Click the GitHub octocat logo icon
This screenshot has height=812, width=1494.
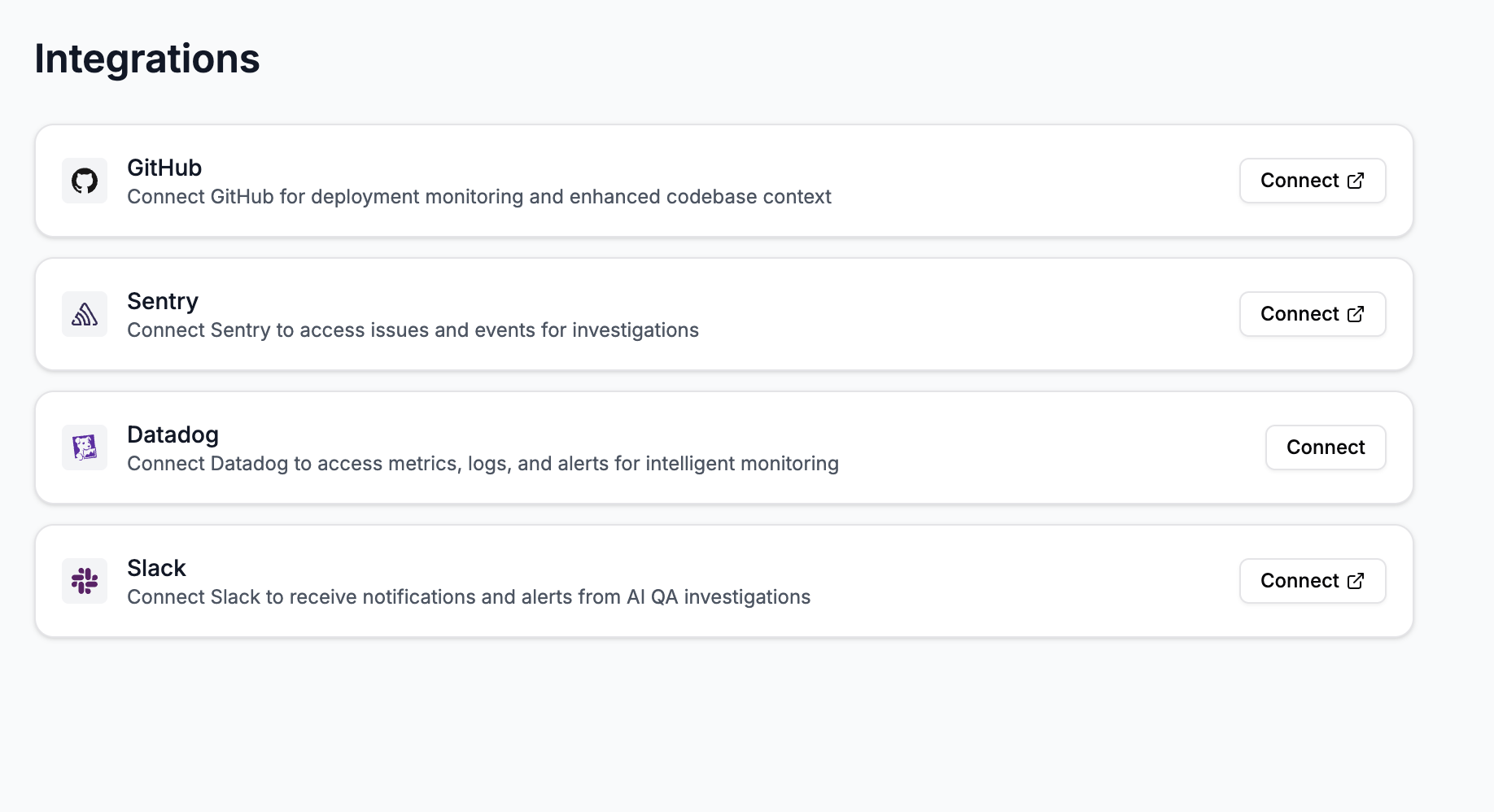(x=85, y=181)
